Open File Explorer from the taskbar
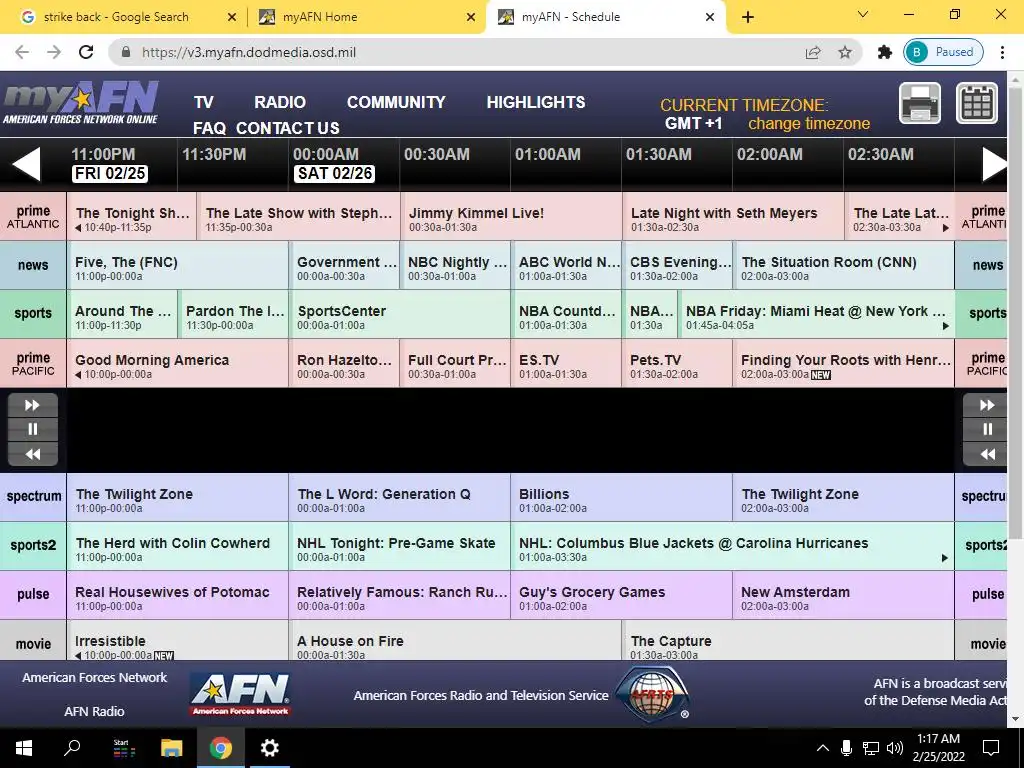 click(172, 748)
